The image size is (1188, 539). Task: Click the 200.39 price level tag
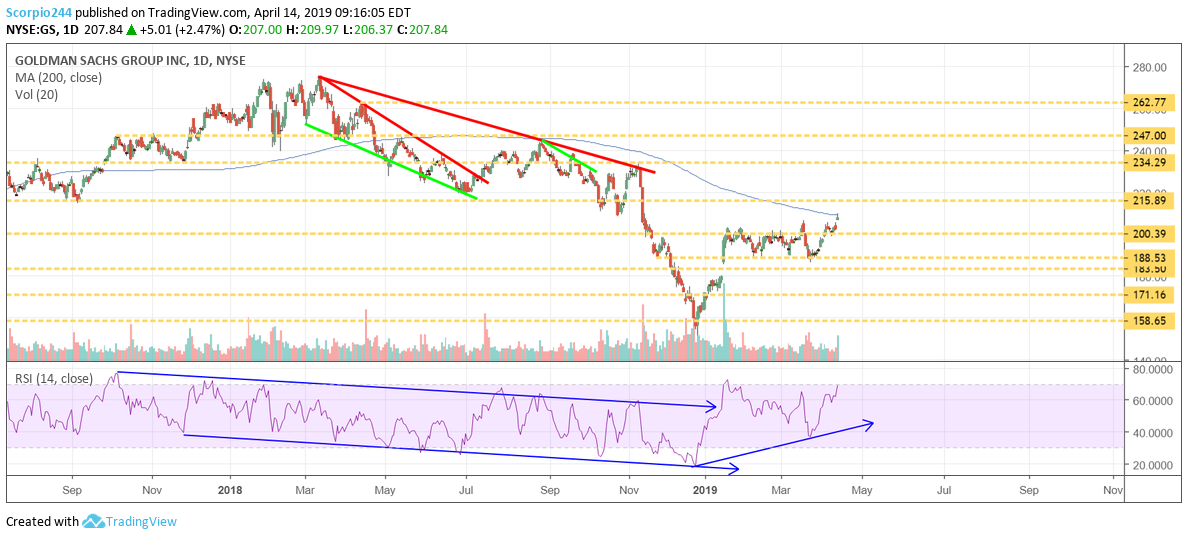pos(1150,233)
